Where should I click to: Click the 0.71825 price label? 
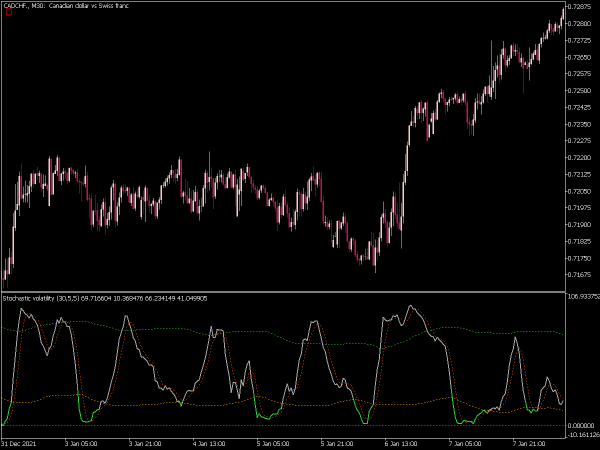click(x=579, y=241)
